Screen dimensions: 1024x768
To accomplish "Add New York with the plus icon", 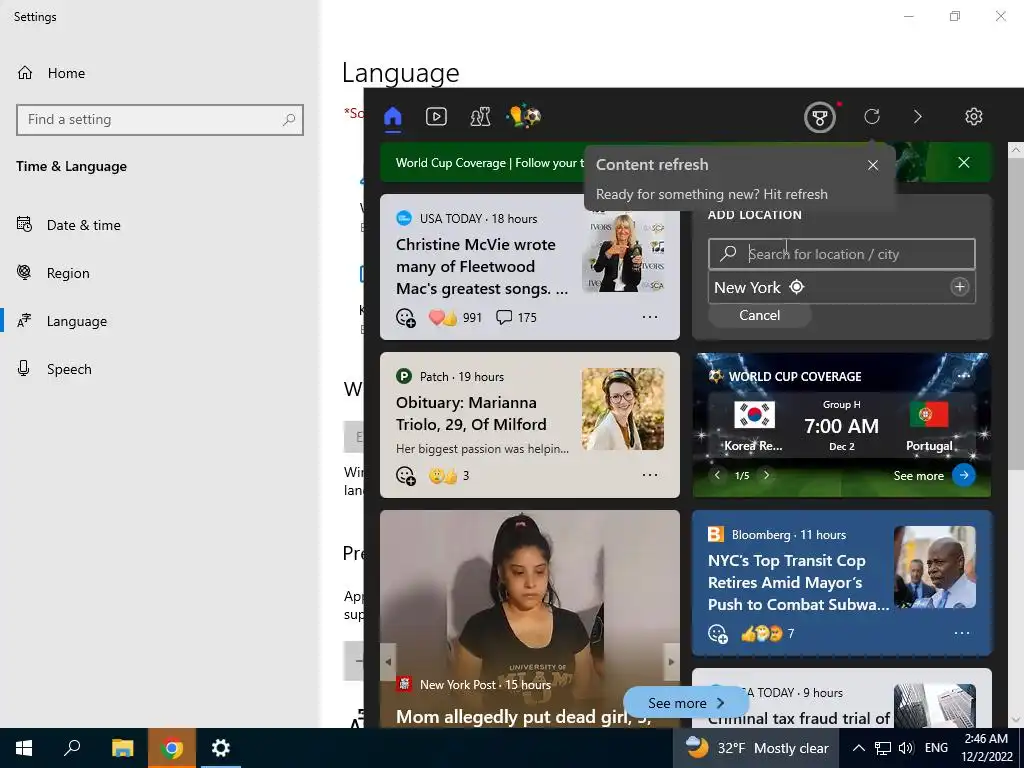I will click(x=959, y=287).
